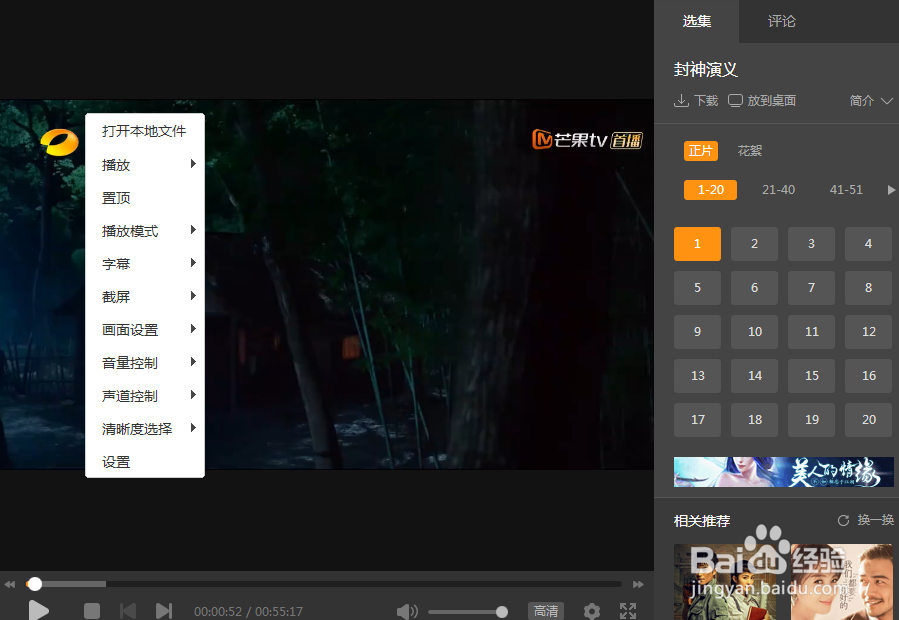Expand the 播放 submenu

(144, 165)
